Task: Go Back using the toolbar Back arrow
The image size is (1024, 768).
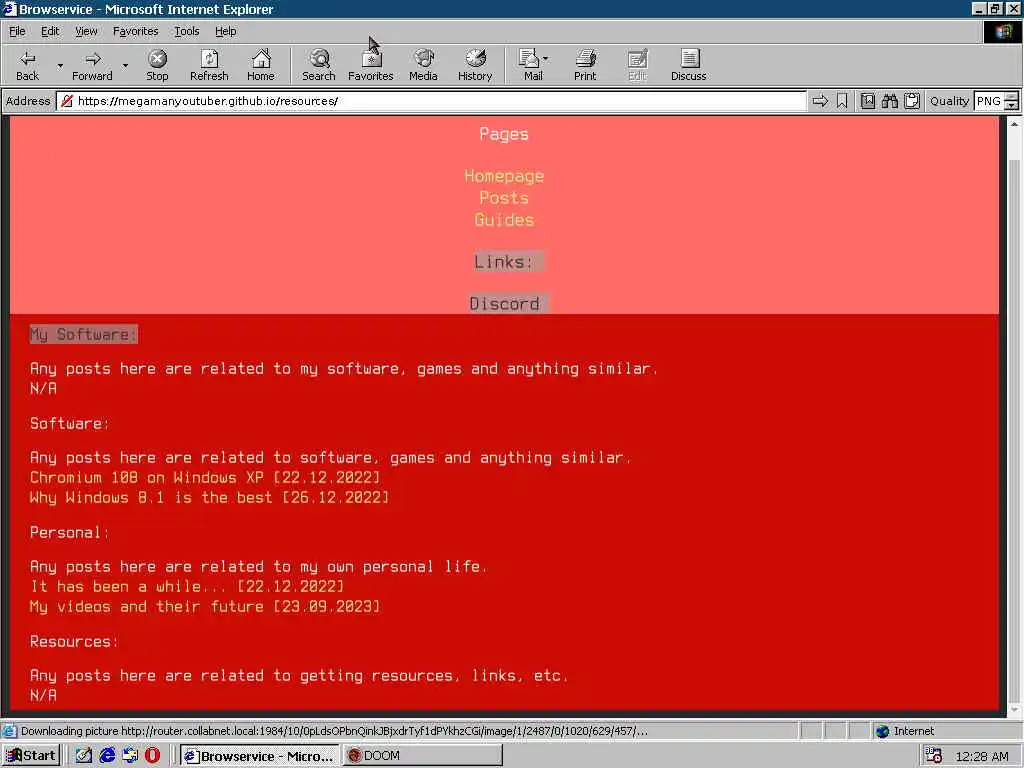Action: [27, 65]
